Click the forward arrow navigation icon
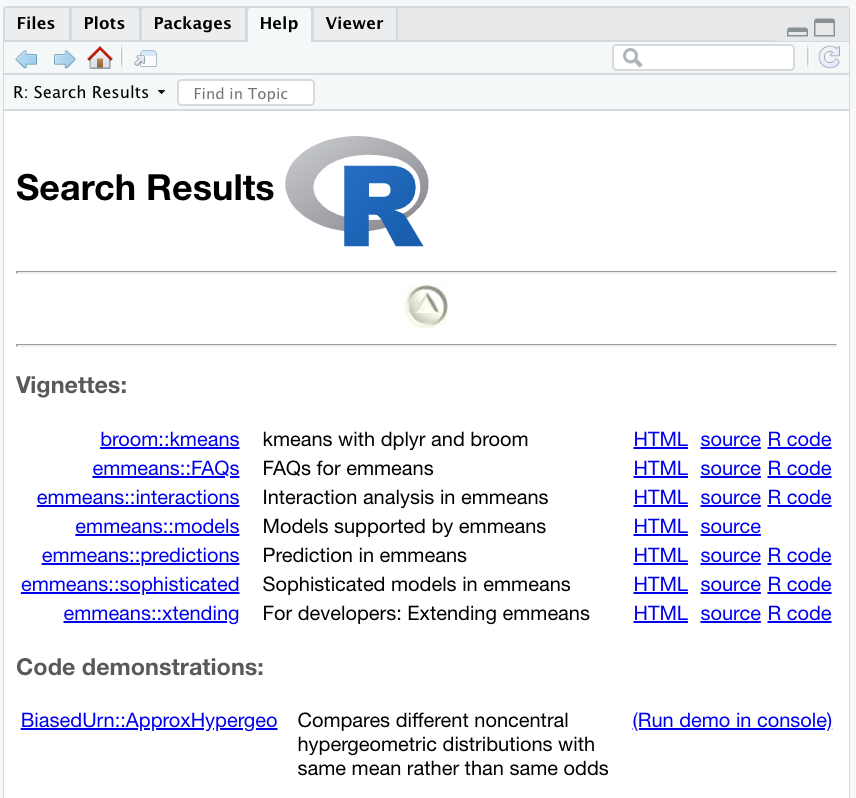The image size is (856, 798). (64, 59)
